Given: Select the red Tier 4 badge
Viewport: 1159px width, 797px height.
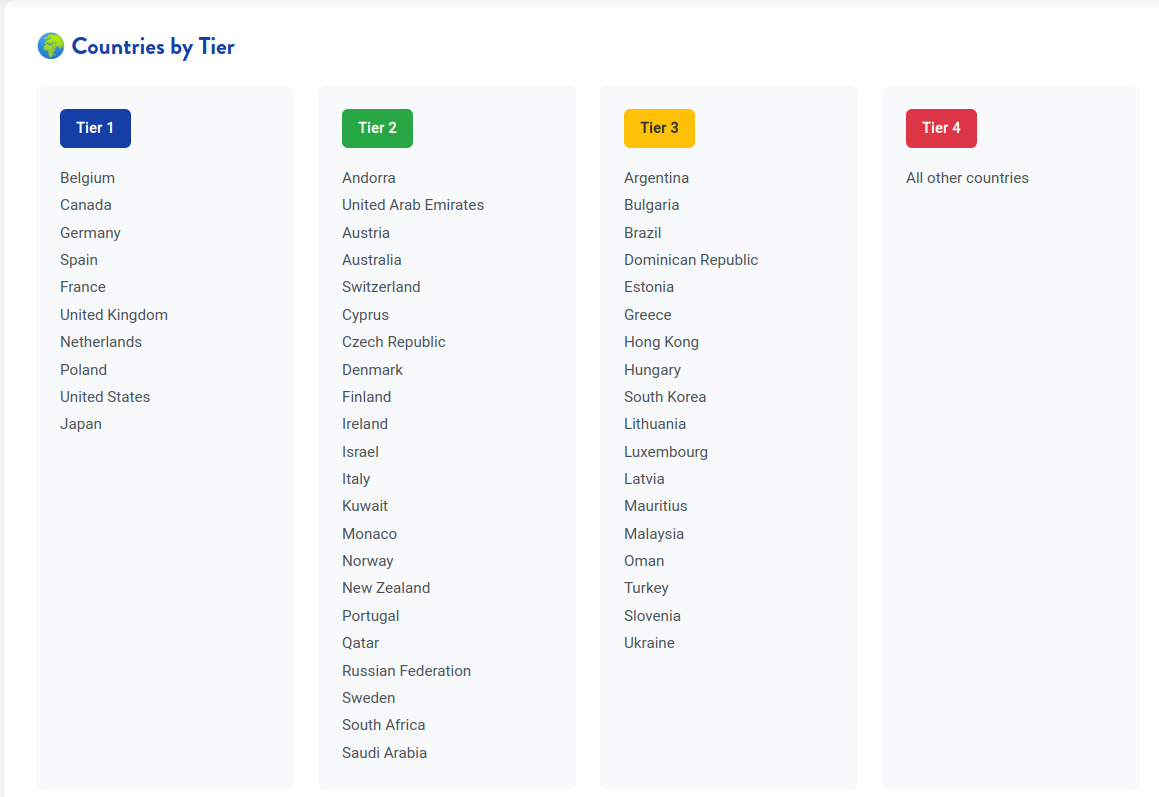Looking at the screenshot, I should point(941,128).
